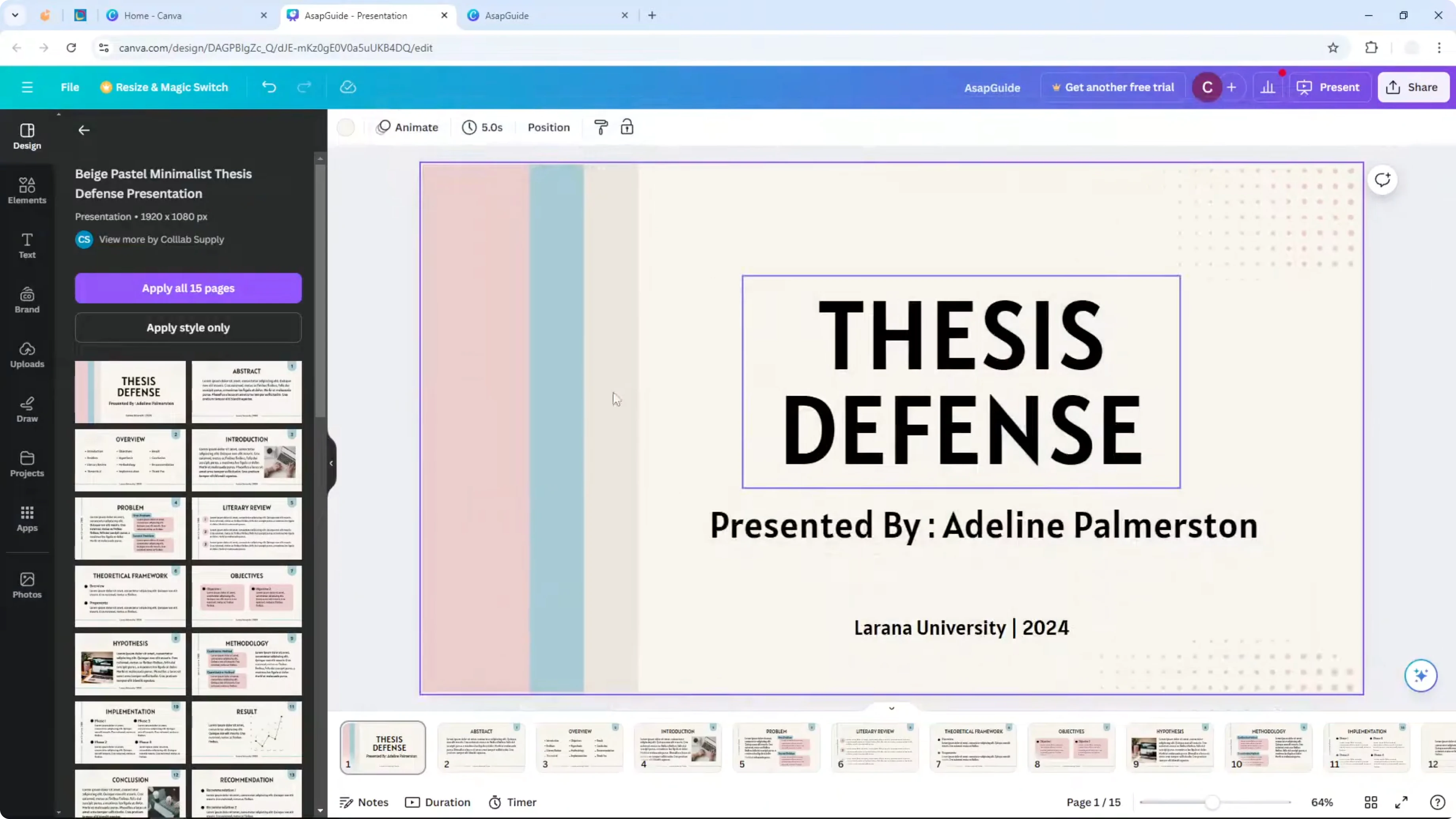Bookmark this page with star icon
Image resolution: width=1456 pixels, height=819 pixels.
pyautogui.click(x=1333, y=48)
